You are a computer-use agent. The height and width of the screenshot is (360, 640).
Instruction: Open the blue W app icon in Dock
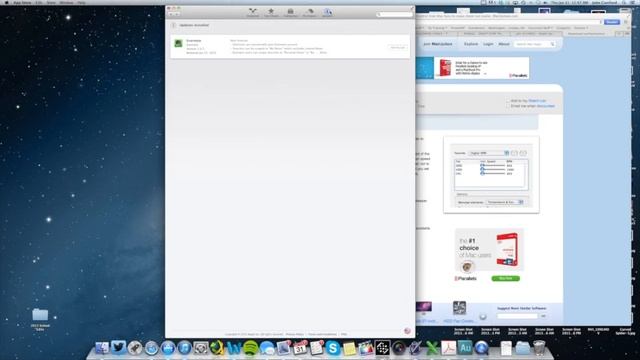click(234, 348)
